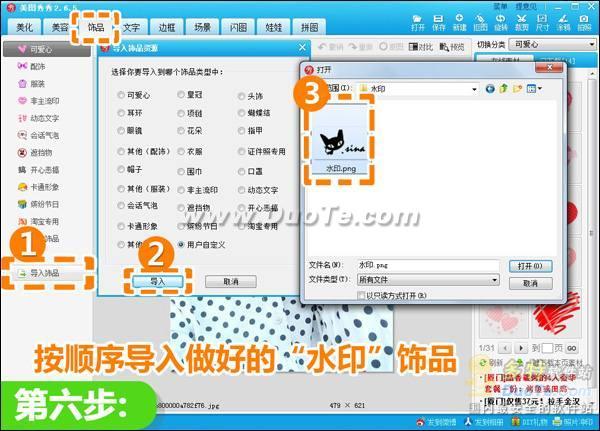Choose the 皇冠 radio option

click(x=181, y=95)
